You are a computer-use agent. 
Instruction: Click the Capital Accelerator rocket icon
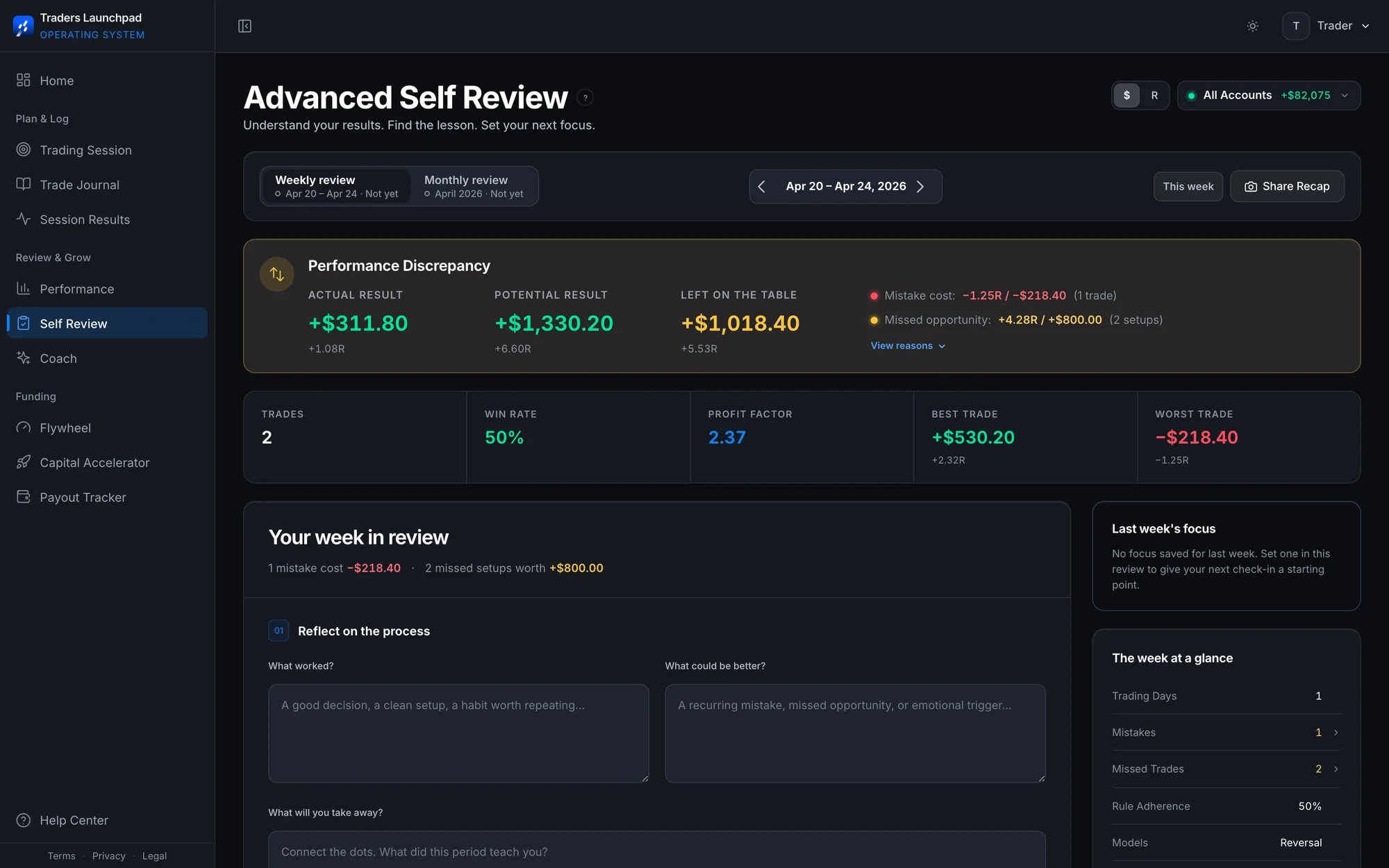[x=24, y=462]
